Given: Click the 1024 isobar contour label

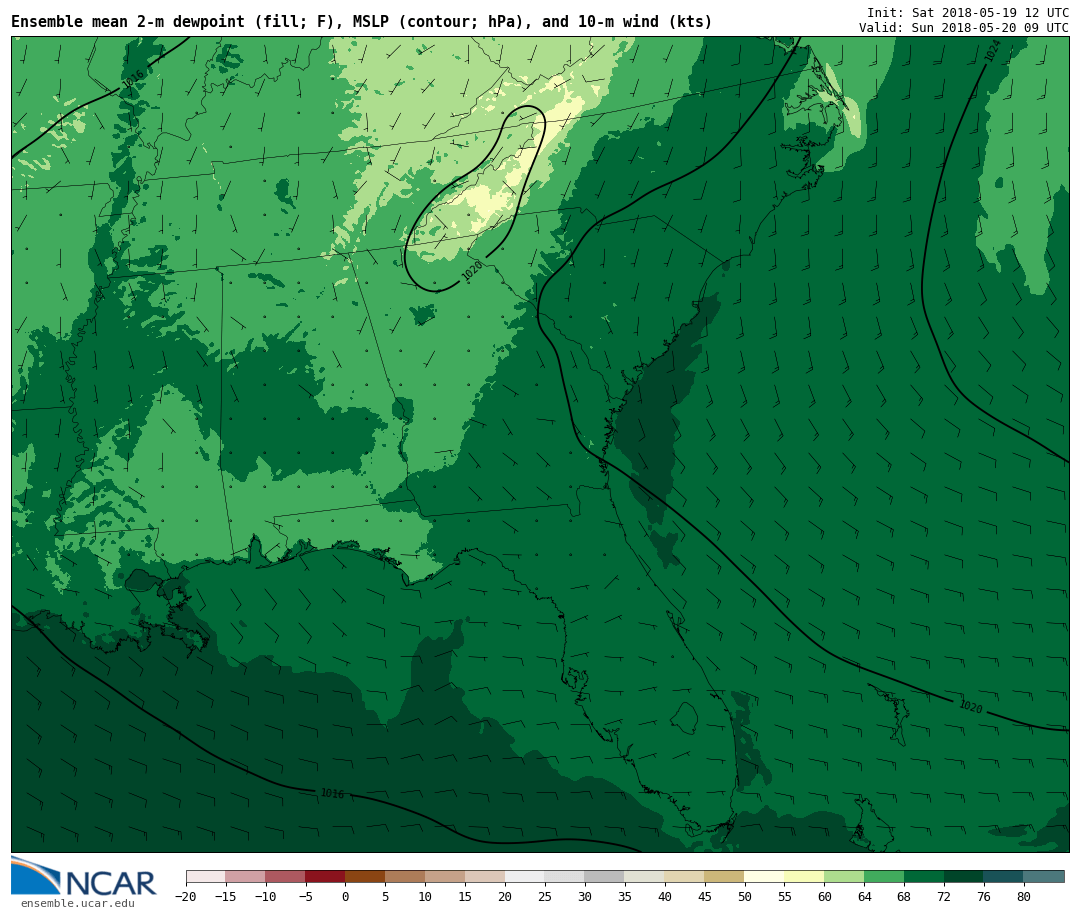Looking at the screenshot, I should [992, 51].
